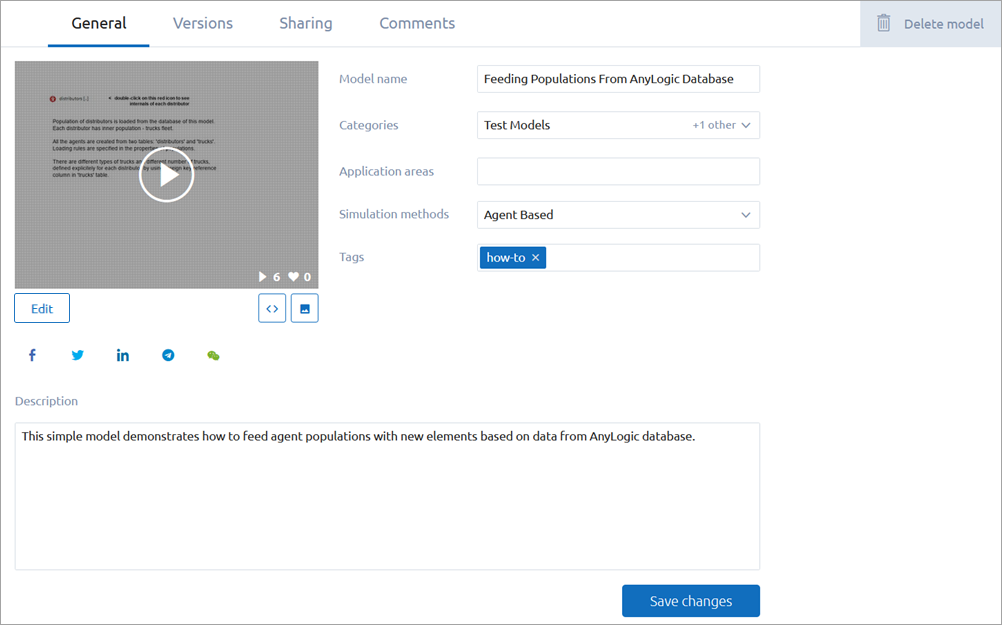Share the model on LinkedIn
The image size is (1002, 625).
pos(122,355)
